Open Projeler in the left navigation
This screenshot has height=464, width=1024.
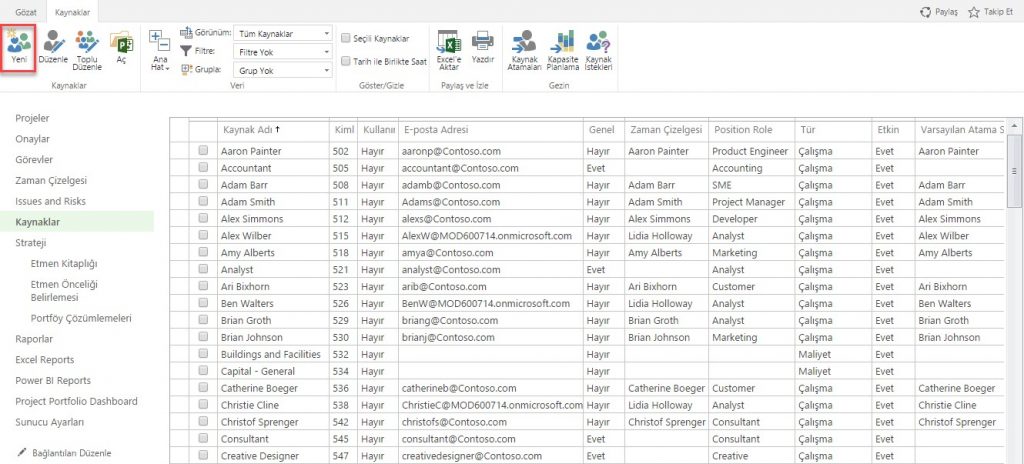(x=32, y=118)
